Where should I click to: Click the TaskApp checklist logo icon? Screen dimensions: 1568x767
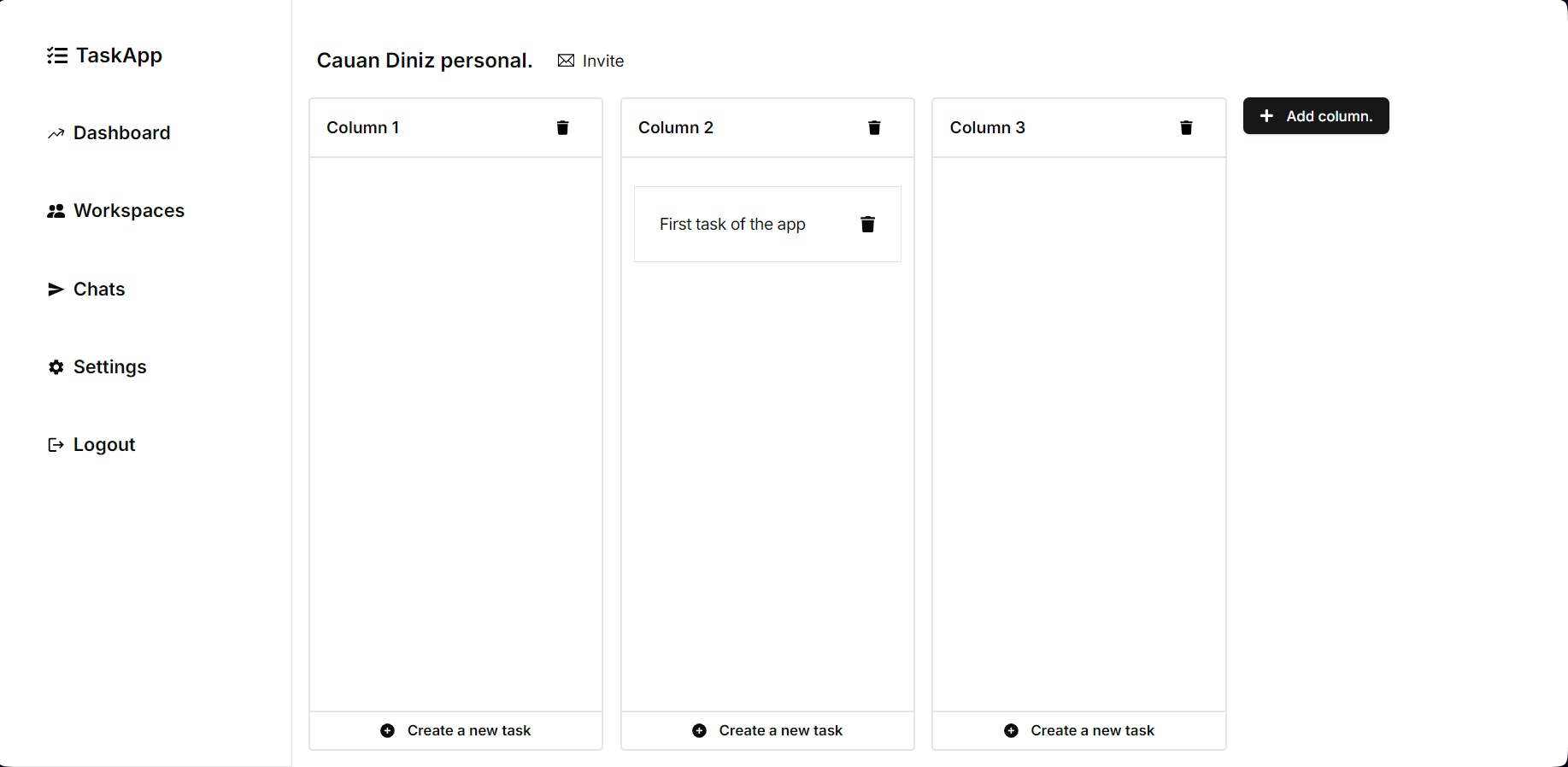pyautogui.click(x=56, y=55)
